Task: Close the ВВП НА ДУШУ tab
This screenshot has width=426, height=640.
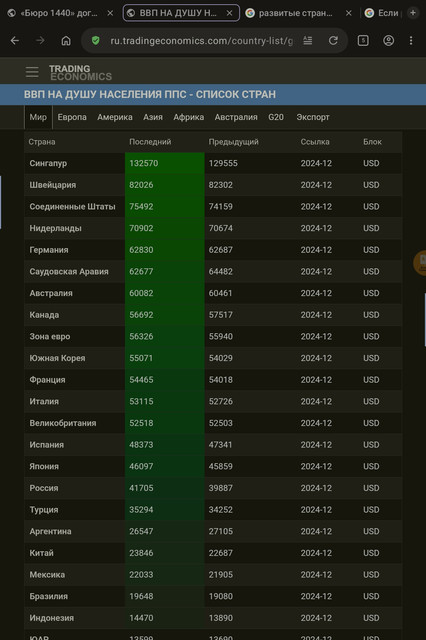Action: pyautogui.click(x=229, y=13)
